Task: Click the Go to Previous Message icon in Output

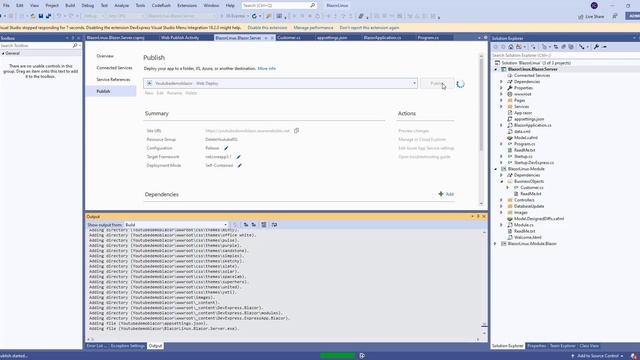Action: pos(246,225)
